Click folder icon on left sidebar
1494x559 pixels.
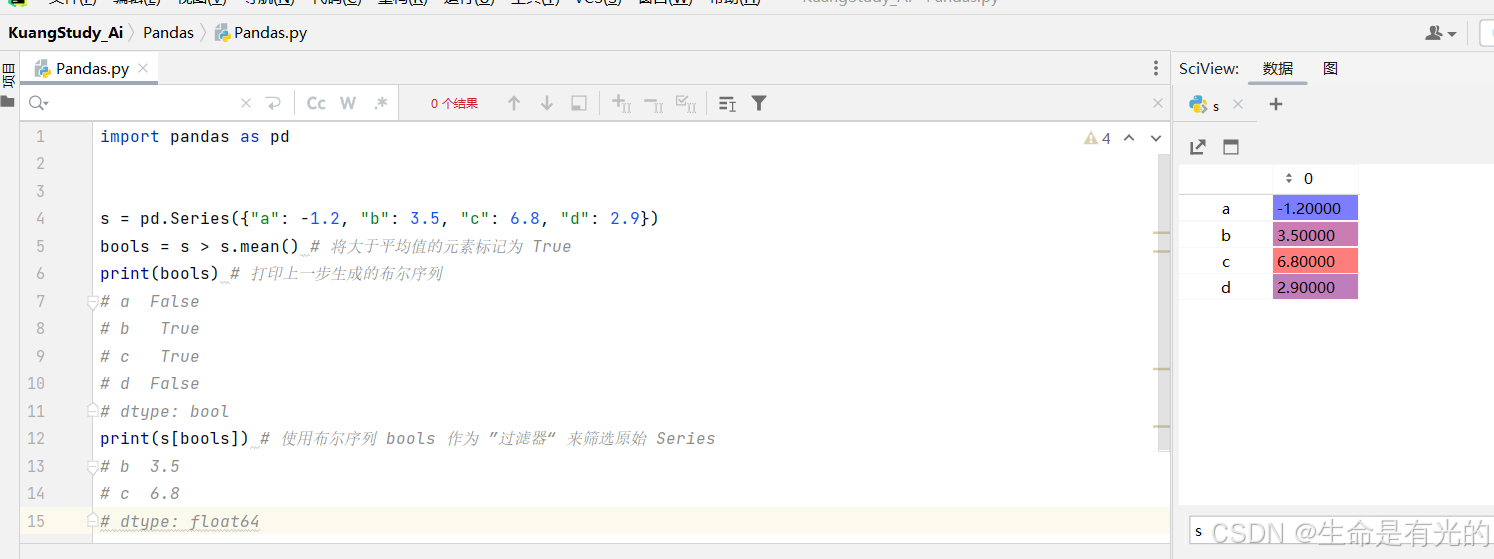[8, 101]
